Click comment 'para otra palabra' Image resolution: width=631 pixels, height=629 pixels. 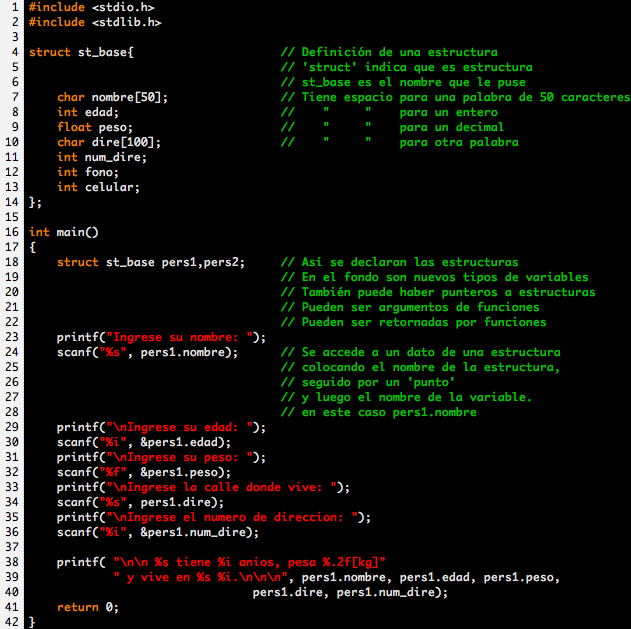click(459, 142)
